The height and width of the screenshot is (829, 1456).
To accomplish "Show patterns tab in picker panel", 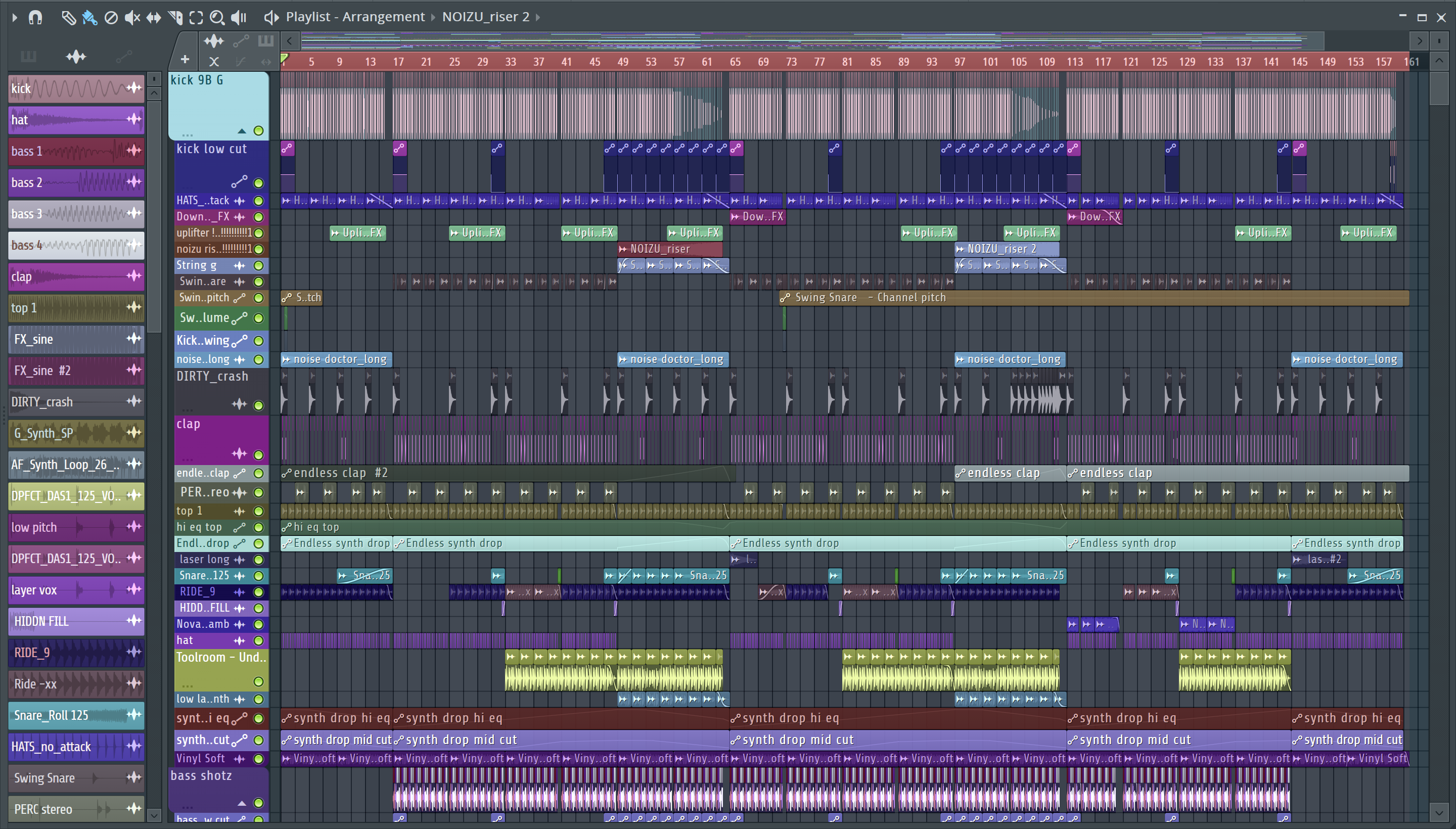I will [x=28, y=57].
